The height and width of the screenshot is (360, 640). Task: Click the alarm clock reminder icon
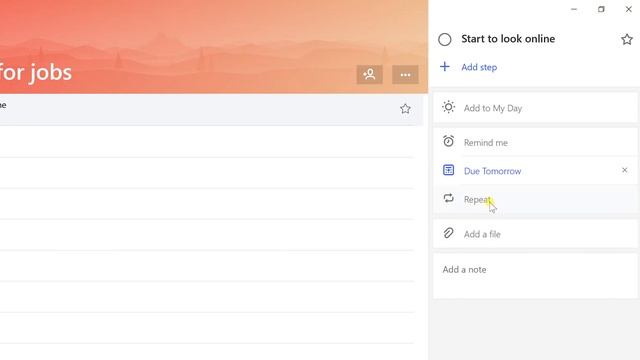tap(448, 141)
